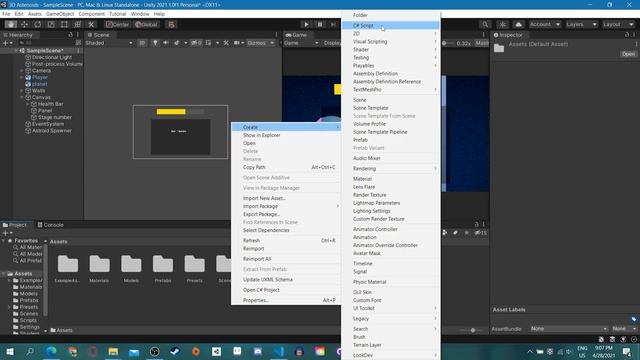This screenshot has width=640, height=360.
Task: Open the Layout dropdown
Action: tap(618, 24)
